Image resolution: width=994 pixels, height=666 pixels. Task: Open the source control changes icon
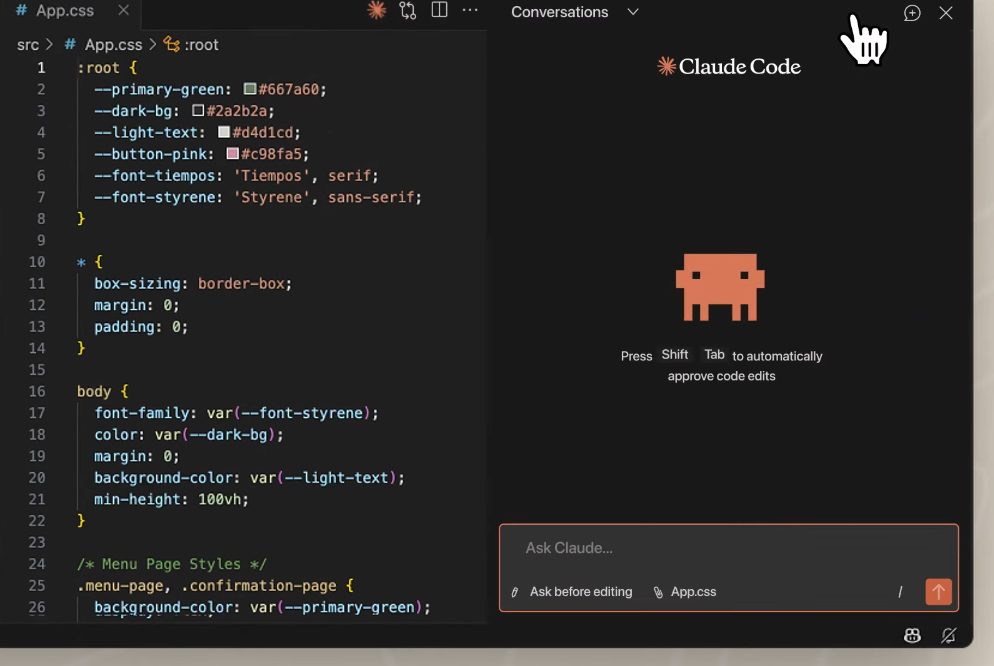click(x=408, y=10)
